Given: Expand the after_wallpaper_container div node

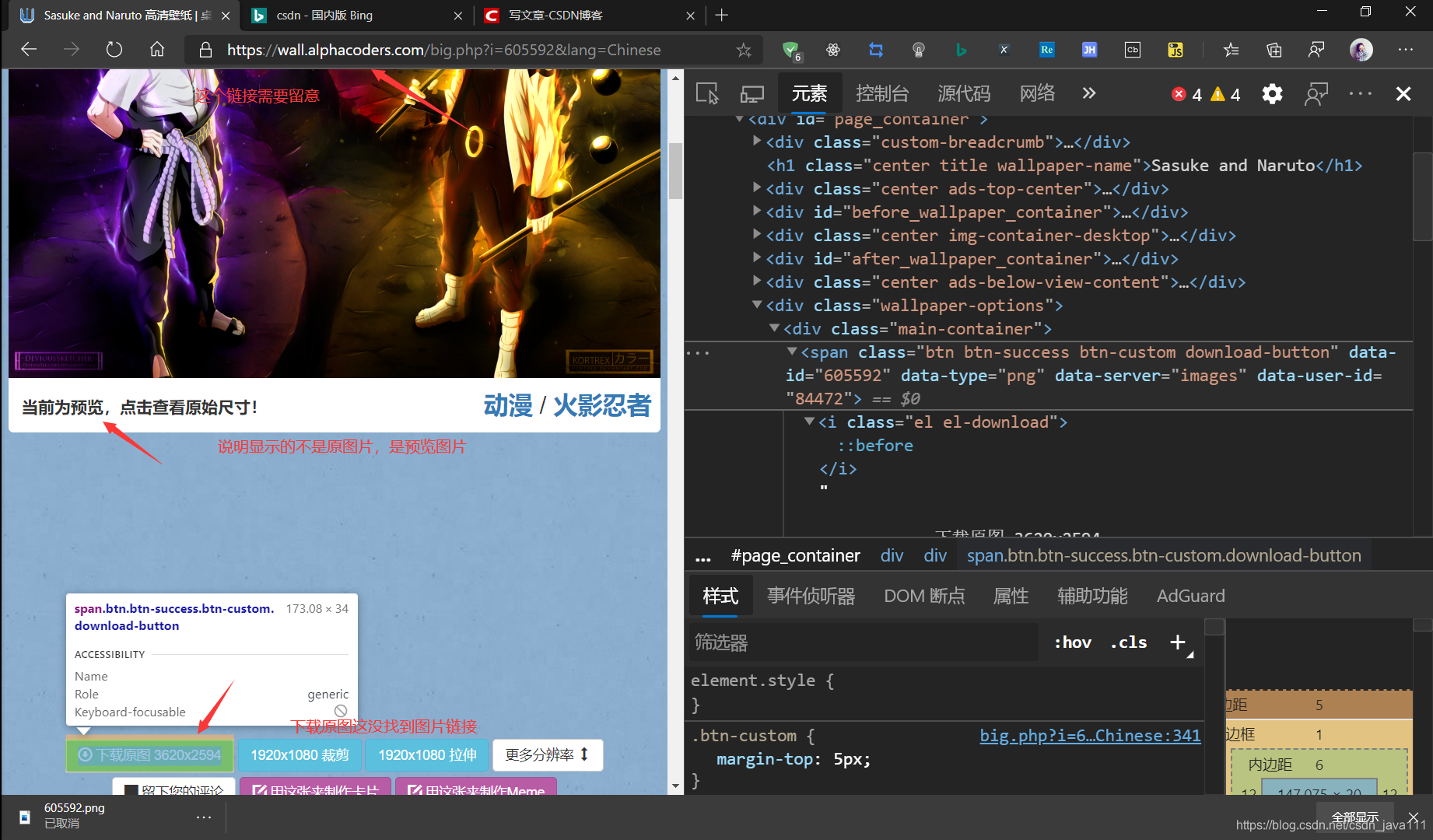Looking at the screenshot, I should coord(757,258).
